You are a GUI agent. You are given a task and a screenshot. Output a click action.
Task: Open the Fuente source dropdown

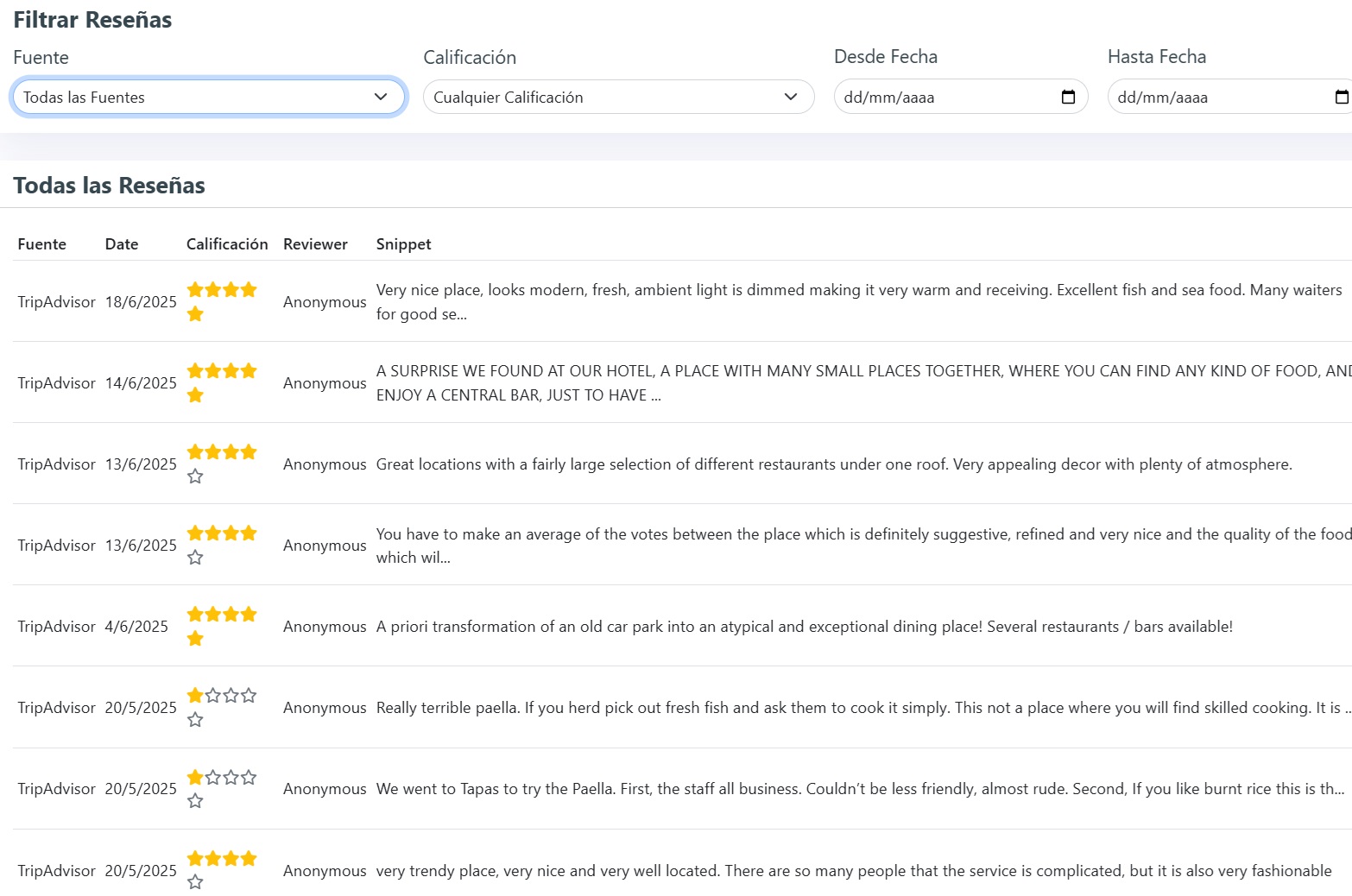[208, 97]
